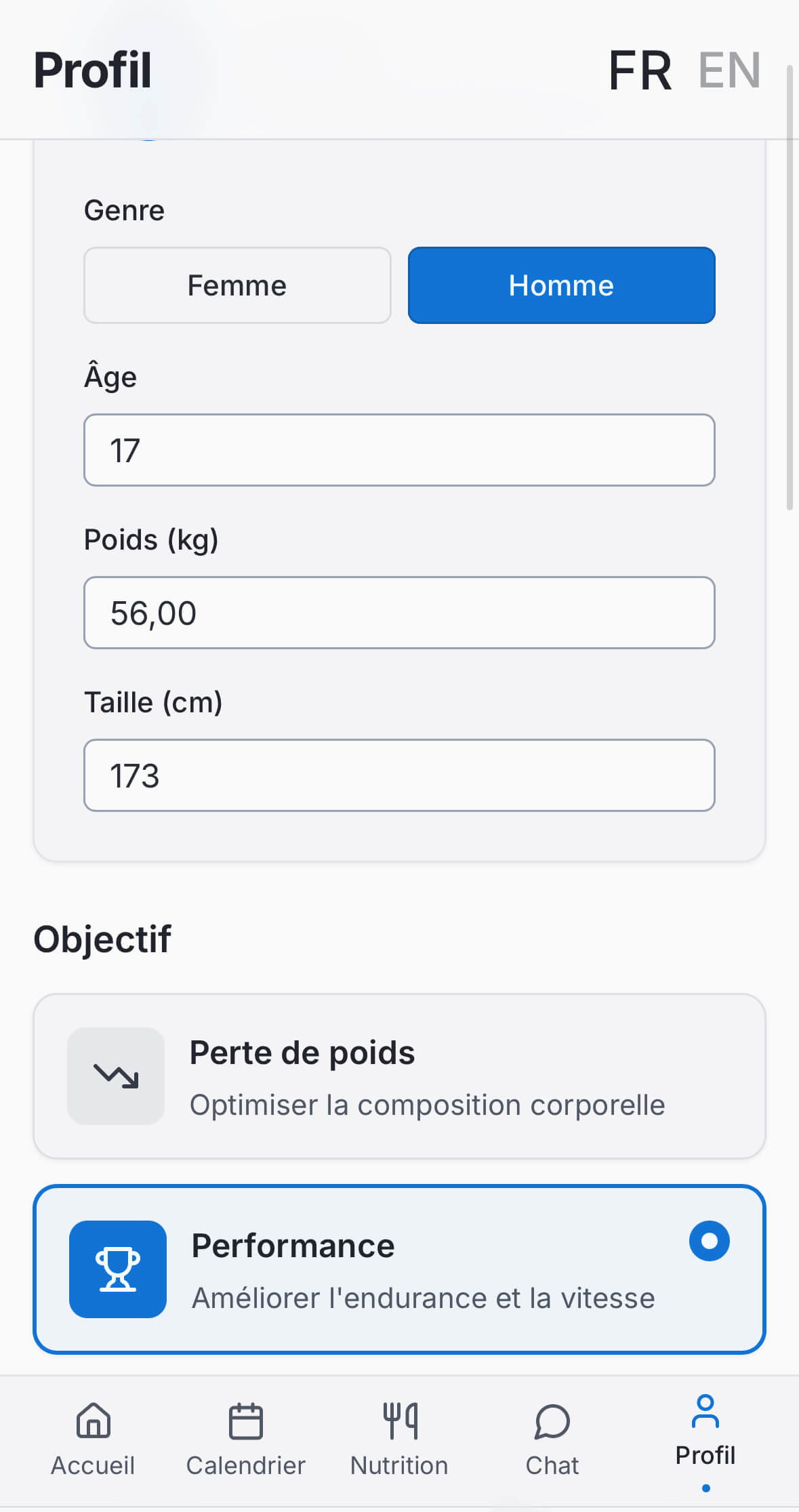
Task: Click the Taille (cm) field
Action: 399,775
